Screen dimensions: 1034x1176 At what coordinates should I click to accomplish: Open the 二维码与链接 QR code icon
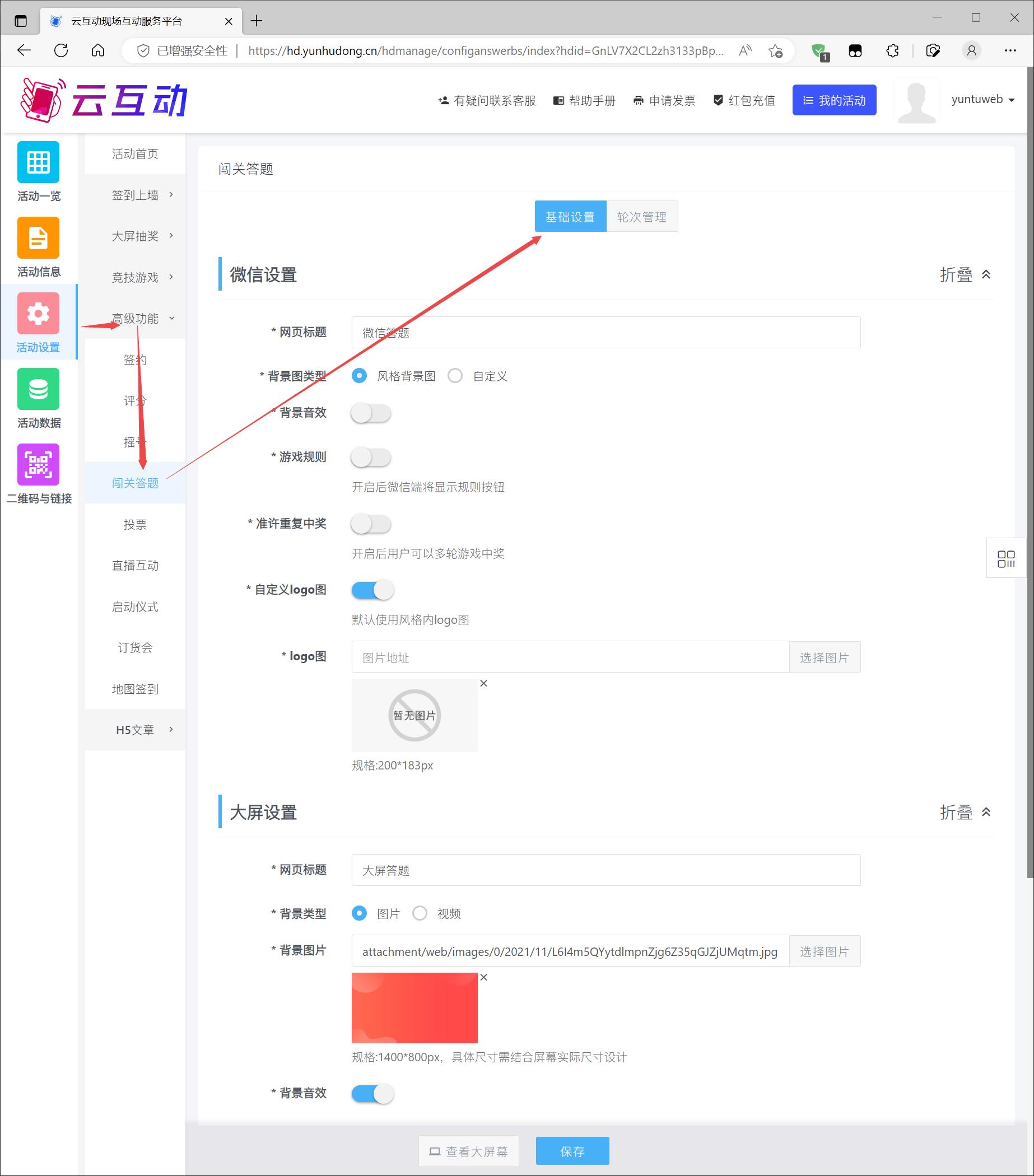point(38,464)
